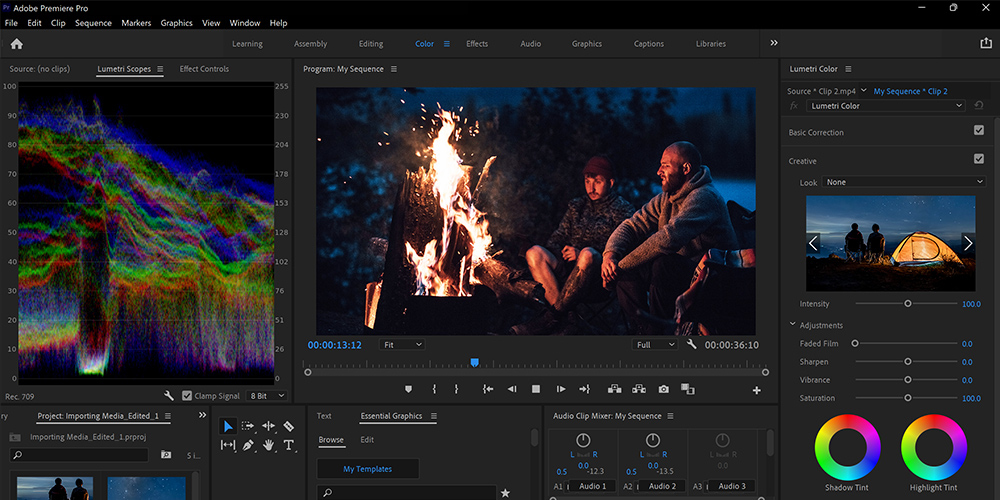Switch to the Editing workspace
1000x500 pixels.
[x=371, y=44]
